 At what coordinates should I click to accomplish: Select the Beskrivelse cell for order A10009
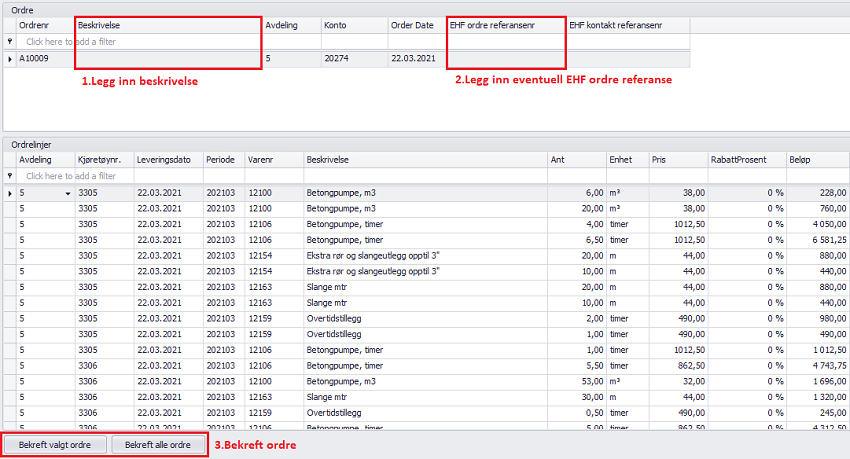click(168, 59)
